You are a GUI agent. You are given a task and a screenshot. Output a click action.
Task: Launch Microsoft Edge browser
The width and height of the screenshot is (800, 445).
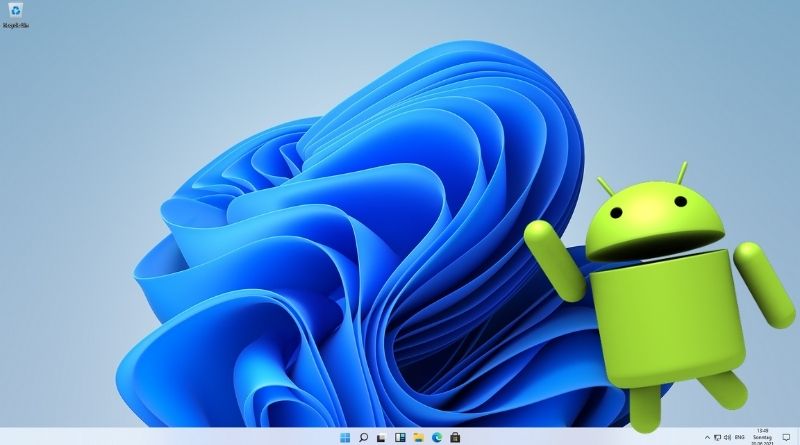click(437, 437)
